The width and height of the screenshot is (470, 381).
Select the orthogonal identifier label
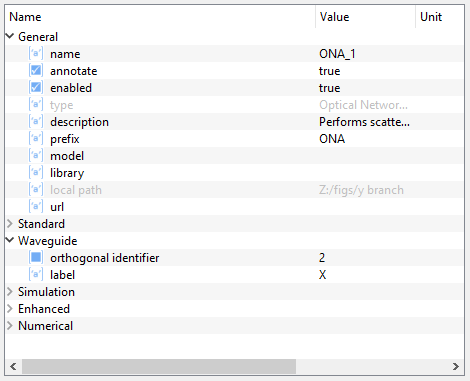[105, 258]
